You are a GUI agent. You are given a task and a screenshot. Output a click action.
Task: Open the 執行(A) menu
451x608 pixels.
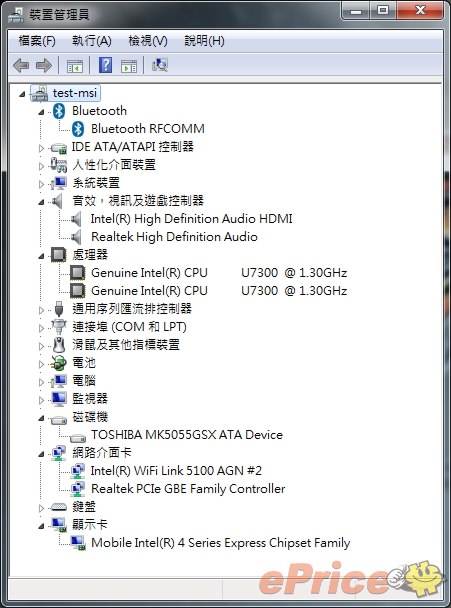92,41
